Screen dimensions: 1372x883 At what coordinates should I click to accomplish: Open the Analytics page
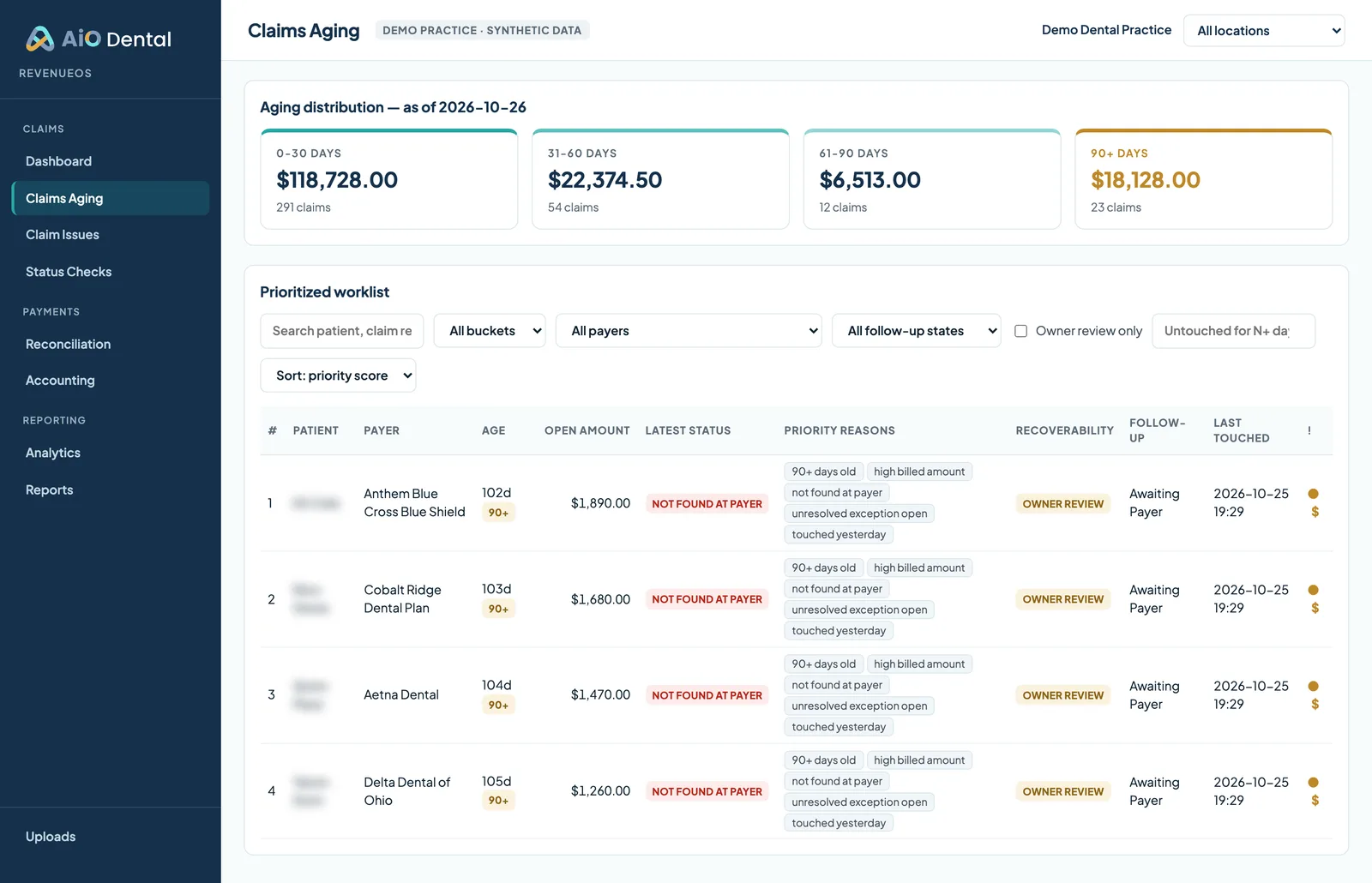click(x=111, y=453)
